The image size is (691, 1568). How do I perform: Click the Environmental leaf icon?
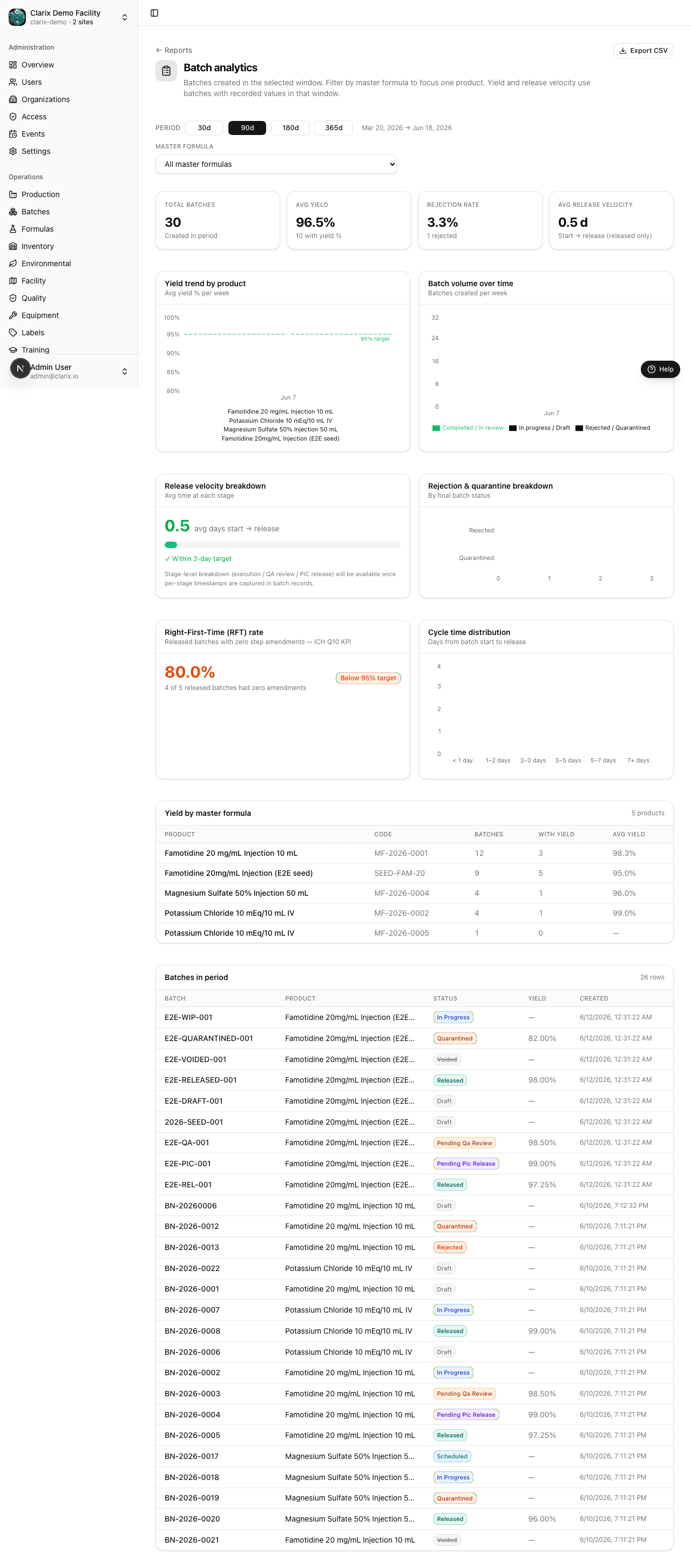point(13,263)
